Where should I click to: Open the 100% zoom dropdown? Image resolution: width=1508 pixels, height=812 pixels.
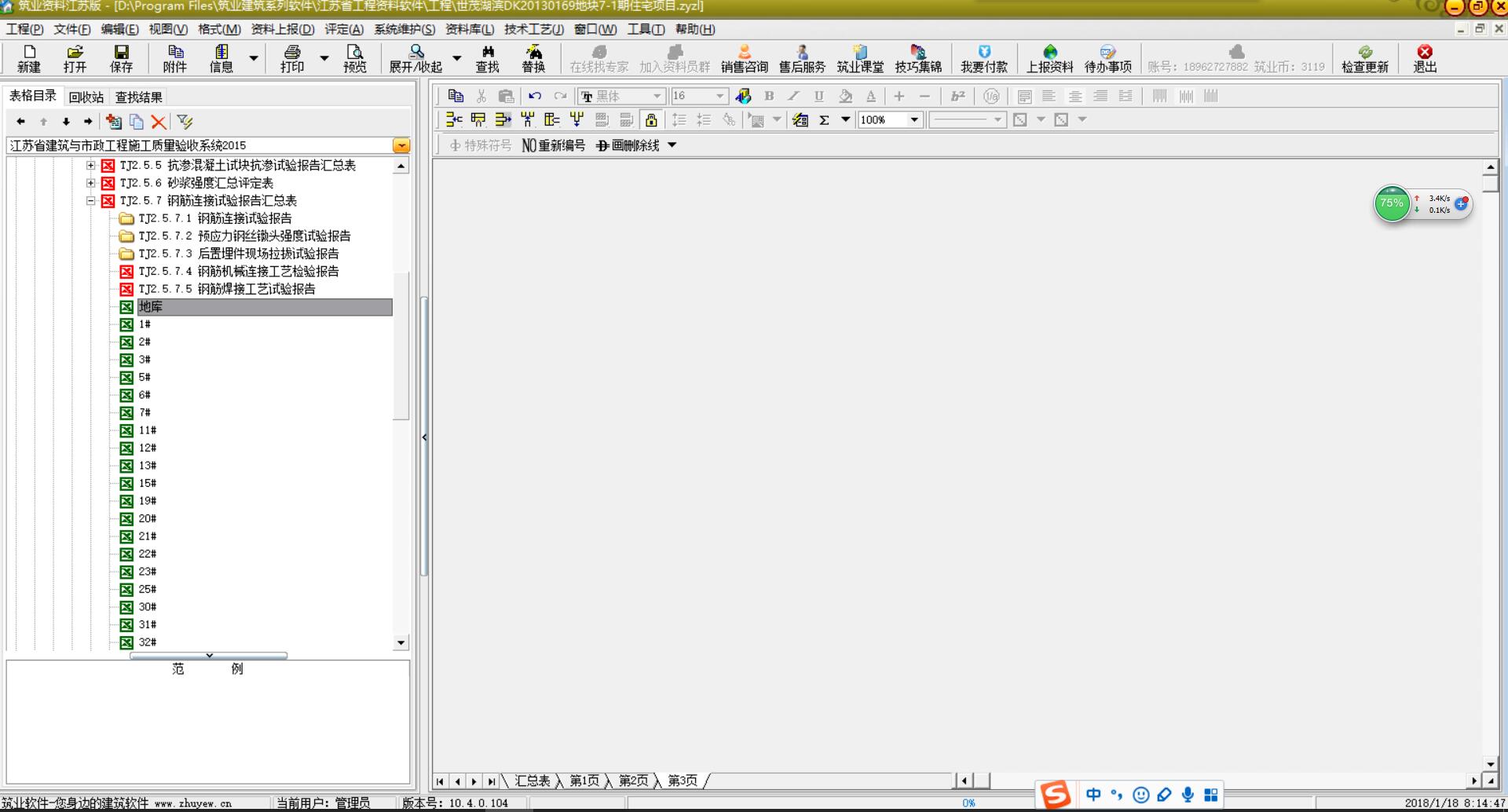tap(914, 119)
